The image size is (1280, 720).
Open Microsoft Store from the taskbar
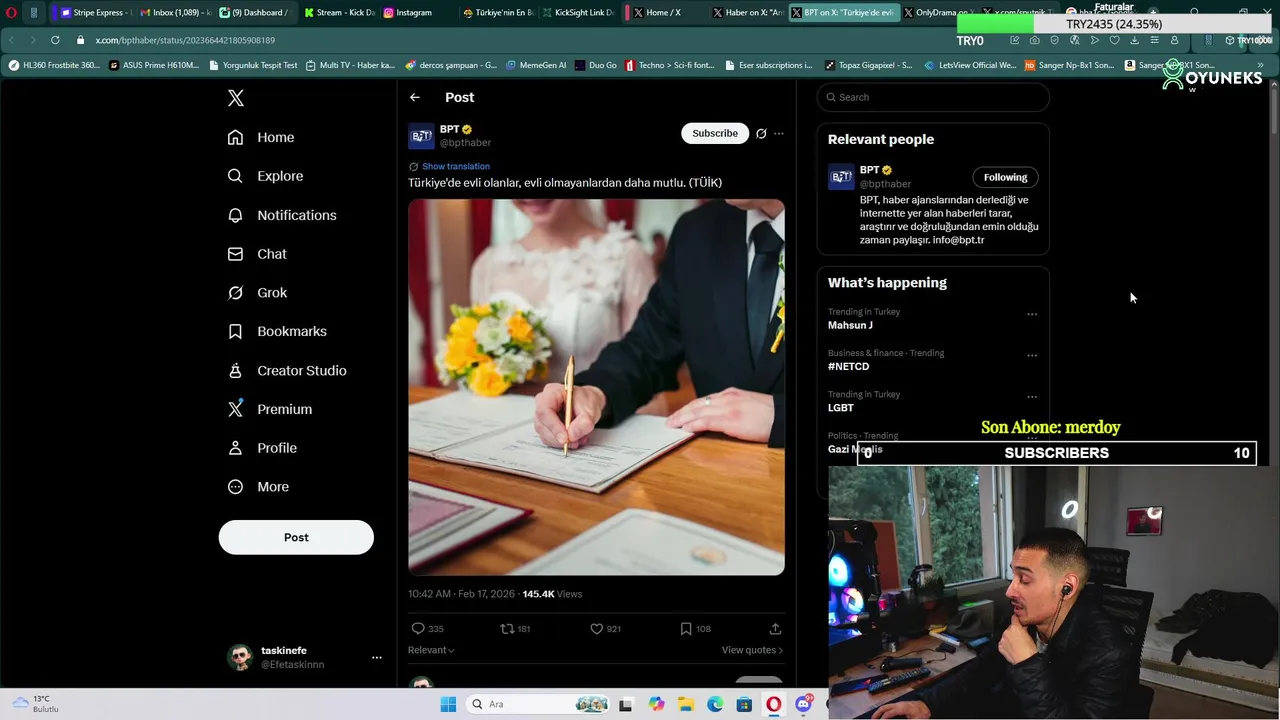[744, 704]
